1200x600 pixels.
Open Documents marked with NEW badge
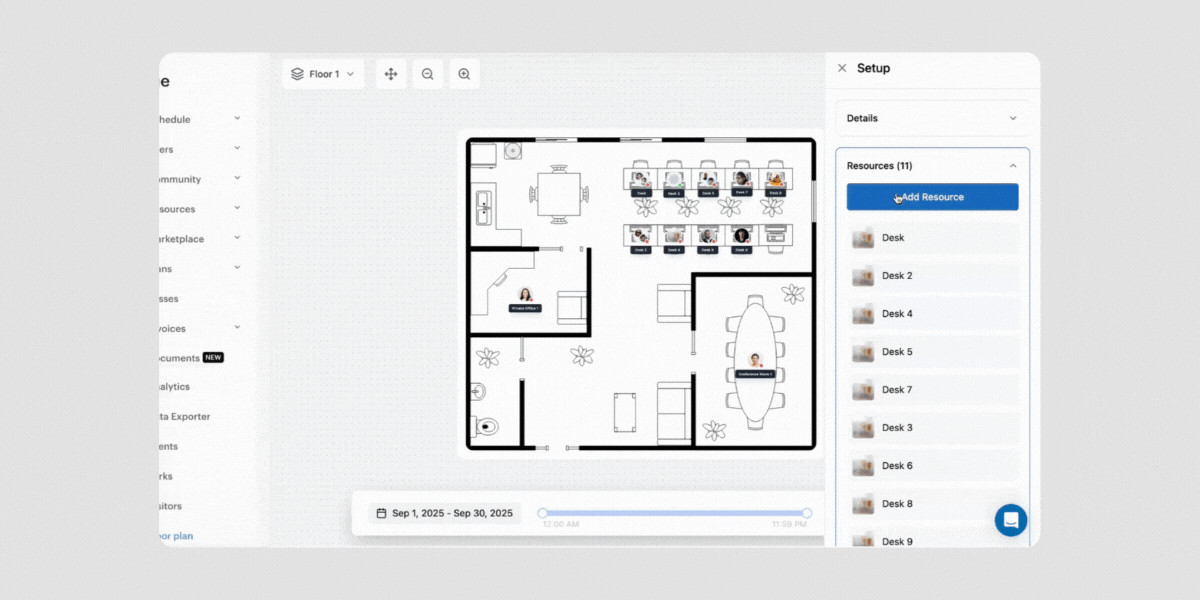(186, 357)
